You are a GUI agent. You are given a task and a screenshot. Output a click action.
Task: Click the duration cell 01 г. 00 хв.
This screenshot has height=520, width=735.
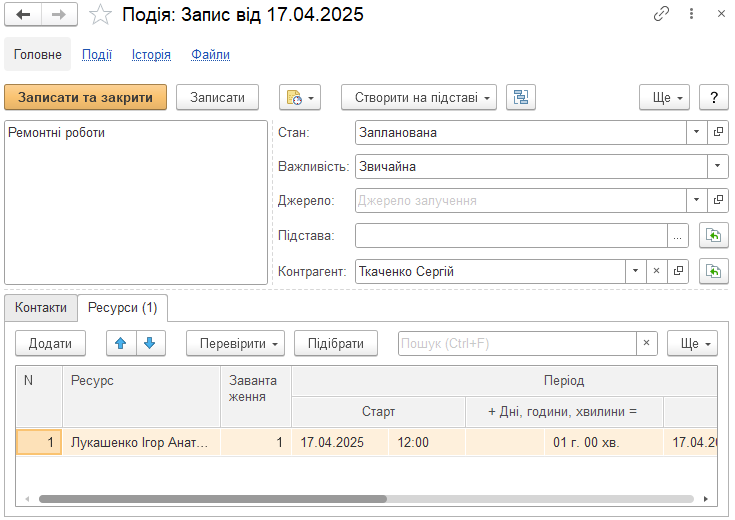tap(604, 442)
